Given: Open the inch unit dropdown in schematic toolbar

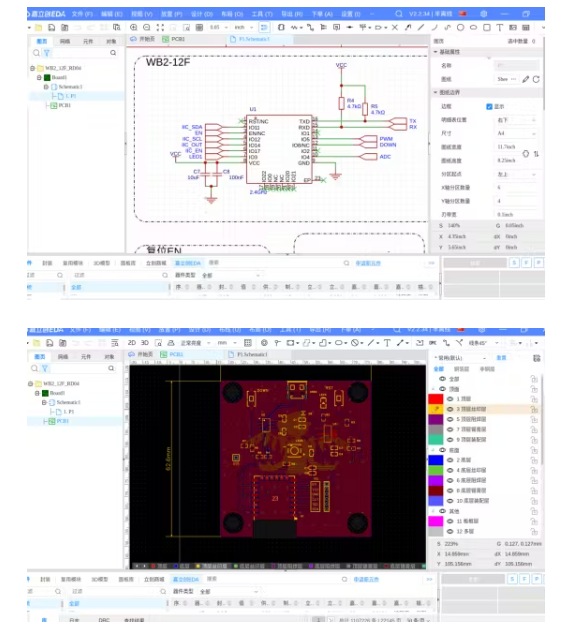Looking at the screenshot, I should click(244, 27).
